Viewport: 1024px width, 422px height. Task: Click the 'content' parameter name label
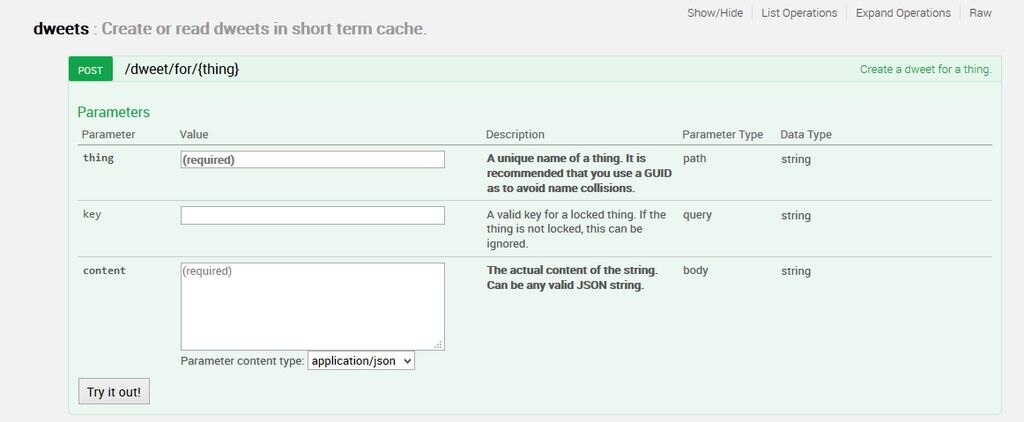click(x=104, y=270)
